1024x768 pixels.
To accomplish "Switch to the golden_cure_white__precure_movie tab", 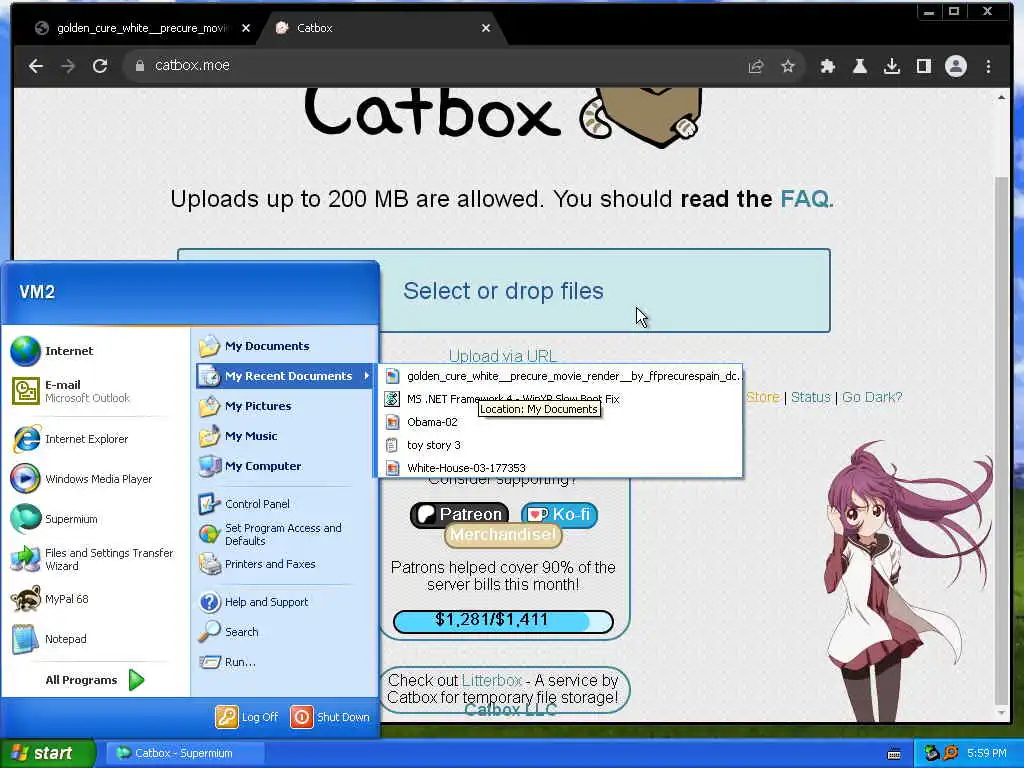I will [134, 28].
